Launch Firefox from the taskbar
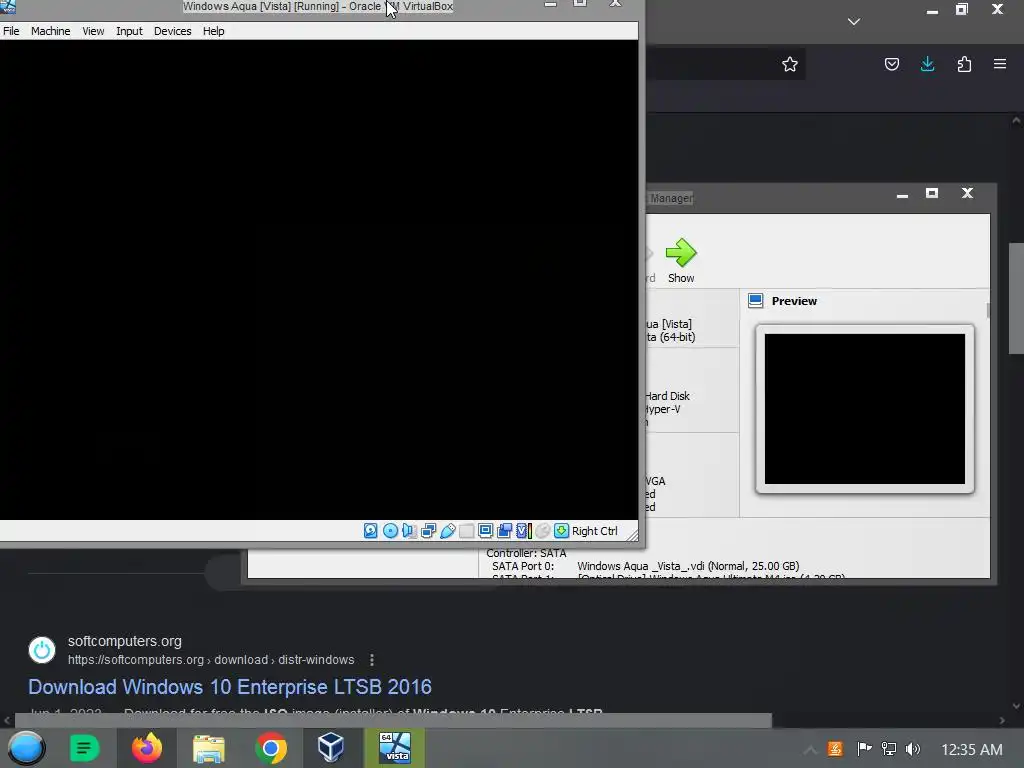This screenshot has height=768, width=1024. coord(146,748)
